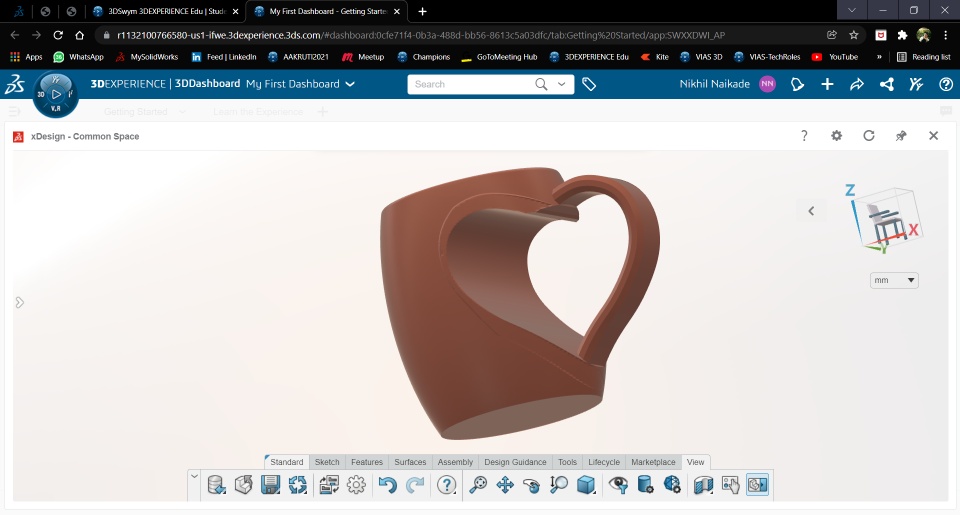Open the YouTube bookmark
The height and width of the screenshot is (515, 960).
pos(834,57)
